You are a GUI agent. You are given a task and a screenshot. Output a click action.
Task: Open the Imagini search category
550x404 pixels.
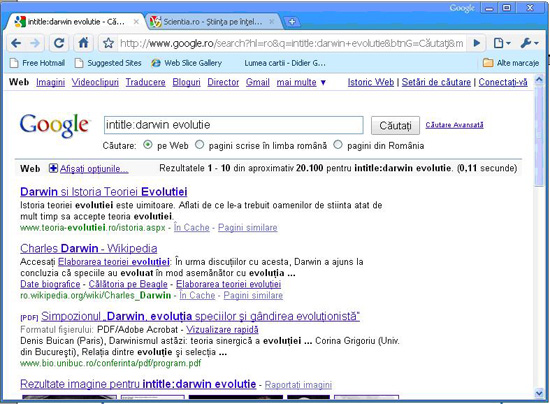pyautogui.click(x=51, y=82)
